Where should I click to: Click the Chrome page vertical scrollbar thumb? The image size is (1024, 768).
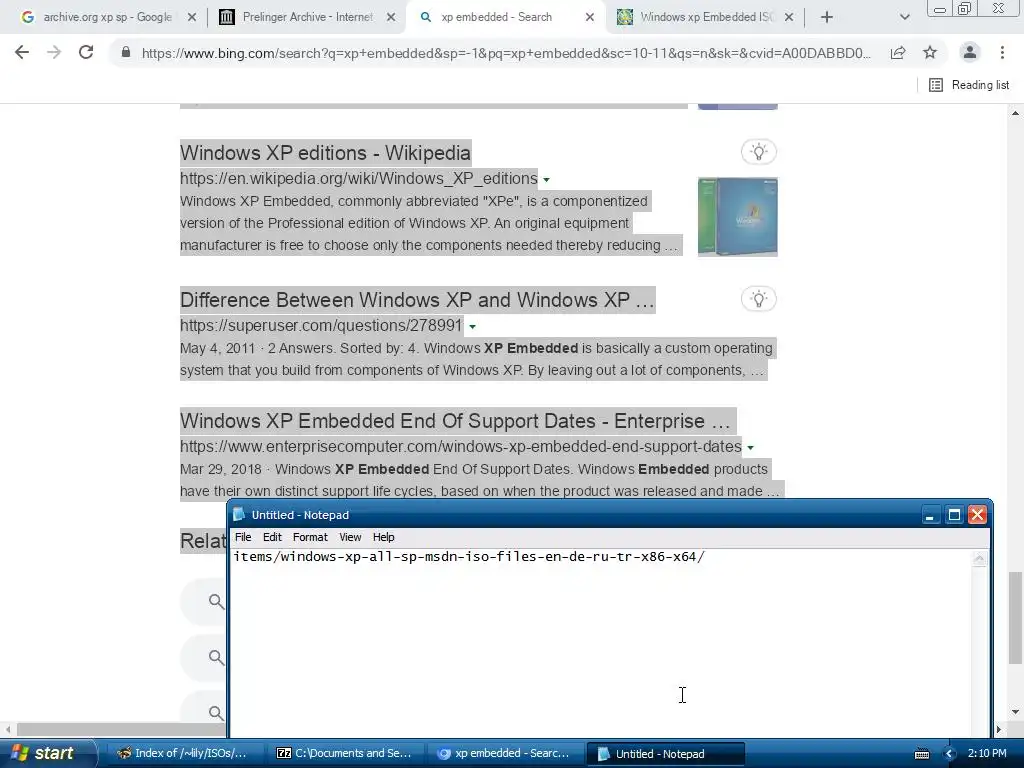coord(1015,617)
